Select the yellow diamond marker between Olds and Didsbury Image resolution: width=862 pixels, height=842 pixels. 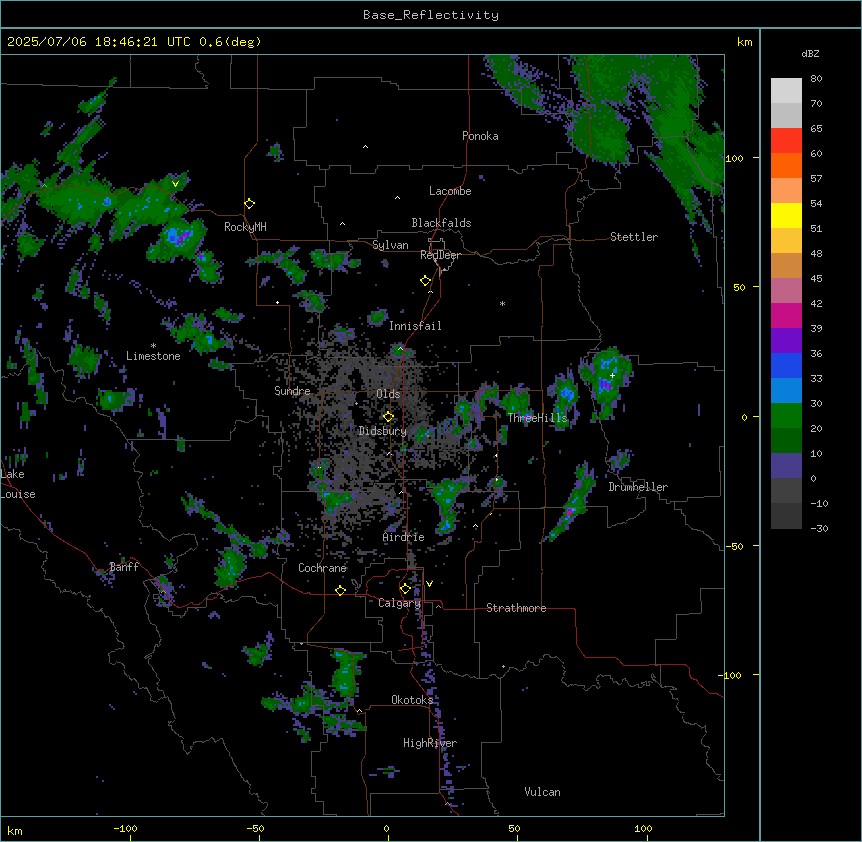(x=388, y=417)
